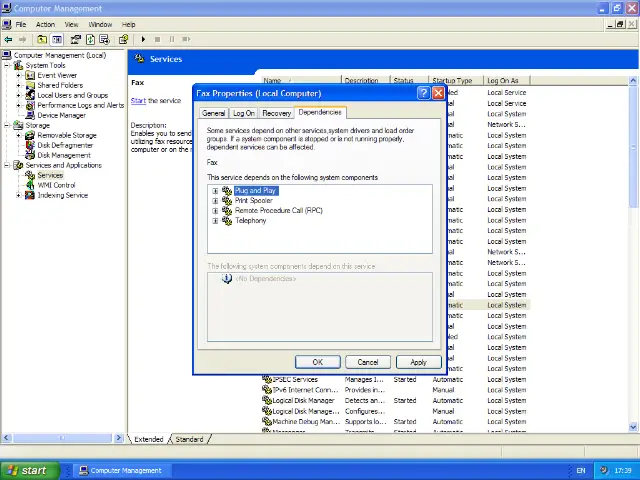
Task: Click the Telephony gear icon
Action: [227, 220]
